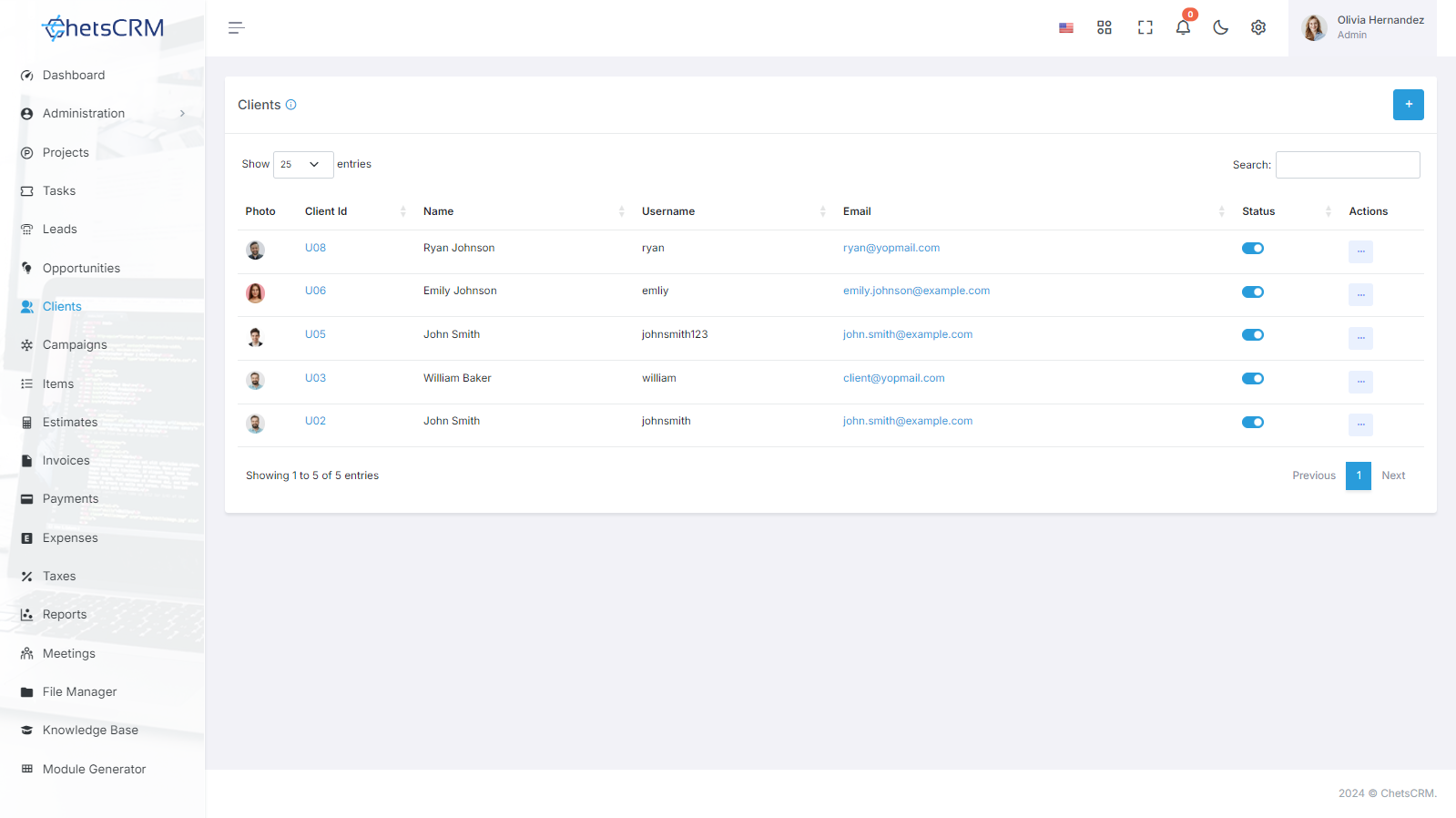Click Olivia Hernandez profile avatar

click(1314, 28)
